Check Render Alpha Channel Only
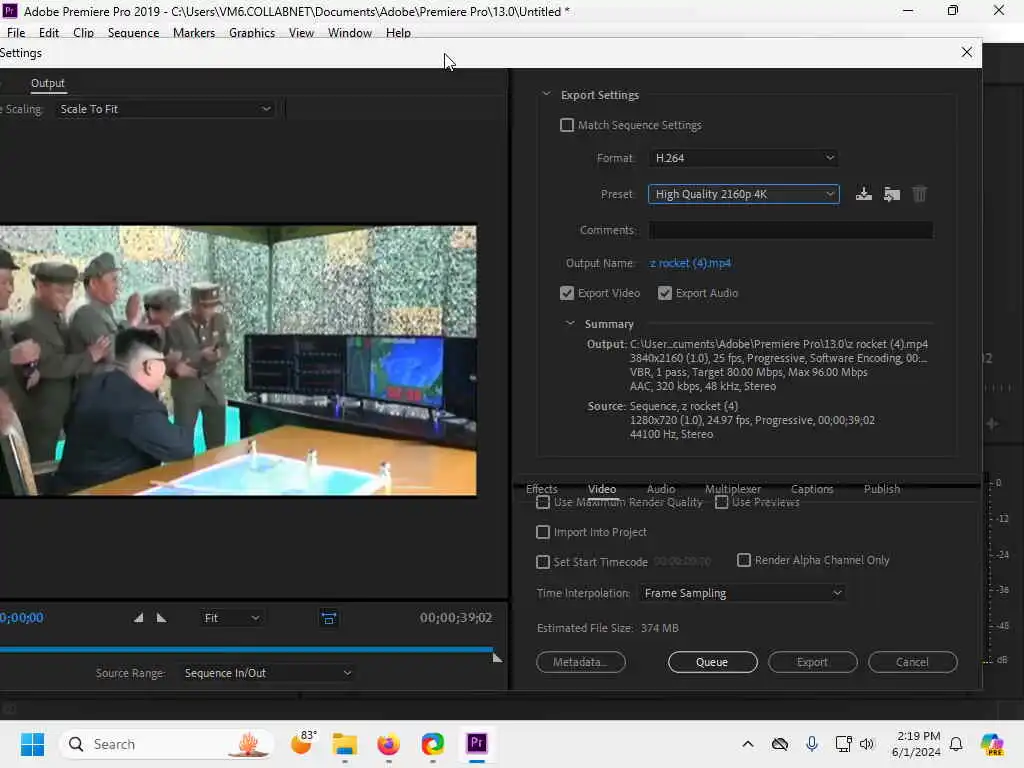This screenshot has width=1024, height=768. pos(743,560)
